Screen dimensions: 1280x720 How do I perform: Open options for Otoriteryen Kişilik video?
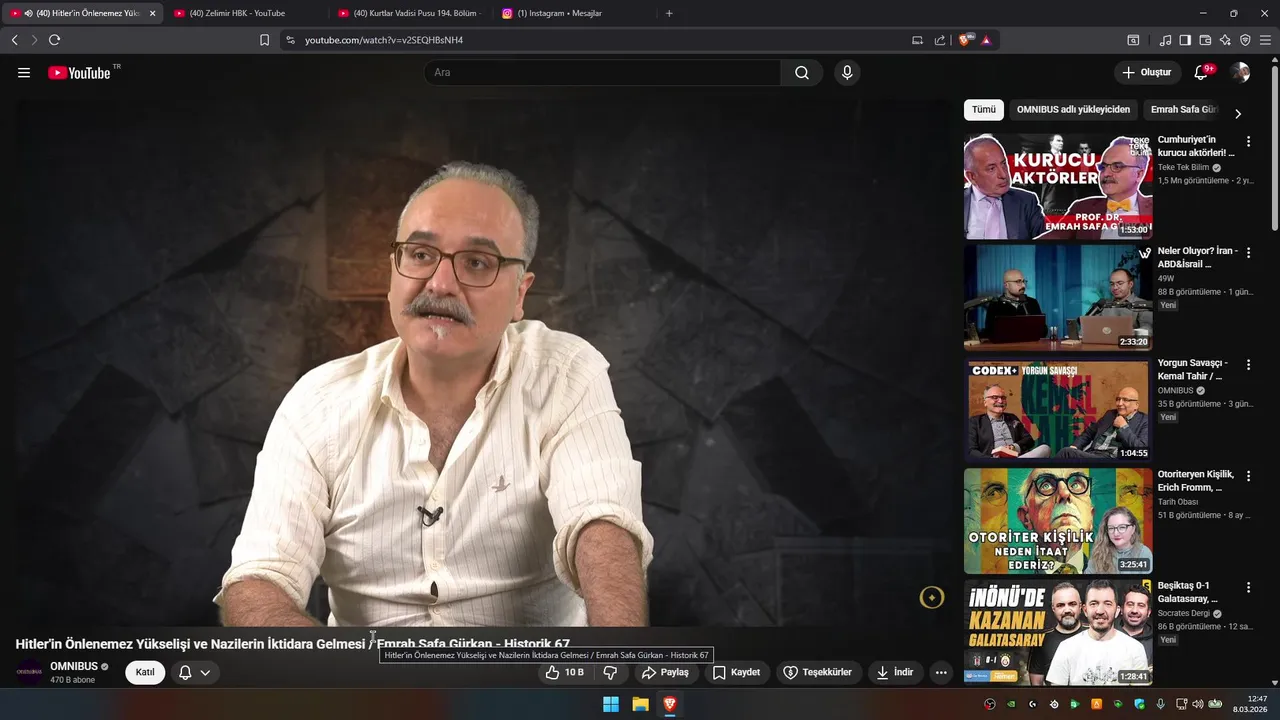1248,476
